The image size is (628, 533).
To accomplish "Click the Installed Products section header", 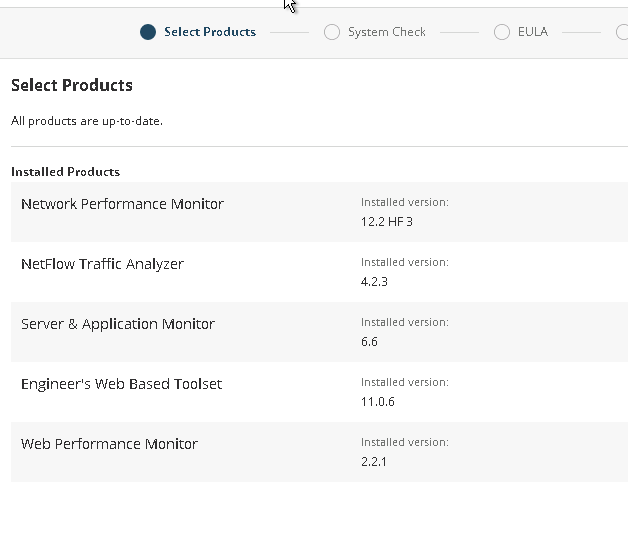I will 66,171.
